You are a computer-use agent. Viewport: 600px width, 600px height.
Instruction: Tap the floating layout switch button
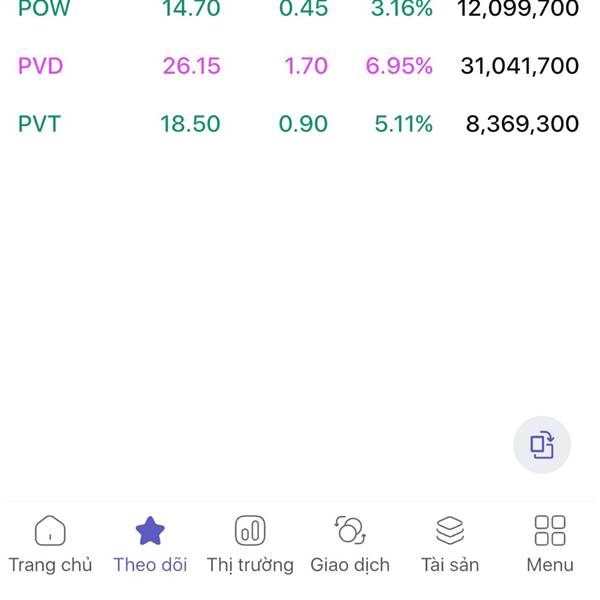point(542,445)
